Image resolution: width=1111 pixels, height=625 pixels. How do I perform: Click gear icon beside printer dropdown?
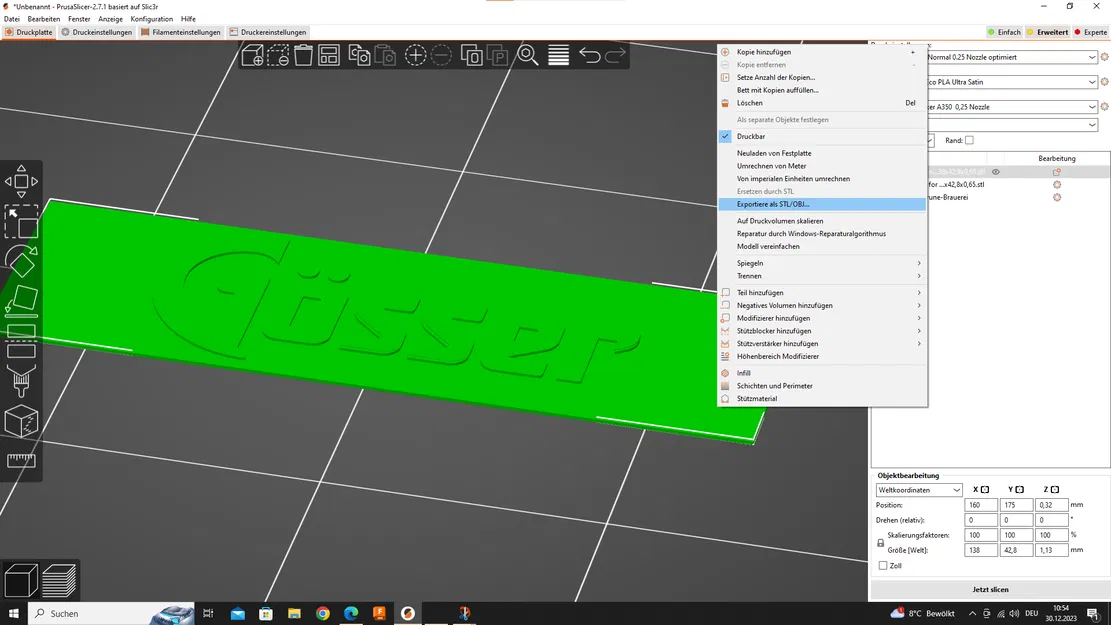(x=1104, y=106)
